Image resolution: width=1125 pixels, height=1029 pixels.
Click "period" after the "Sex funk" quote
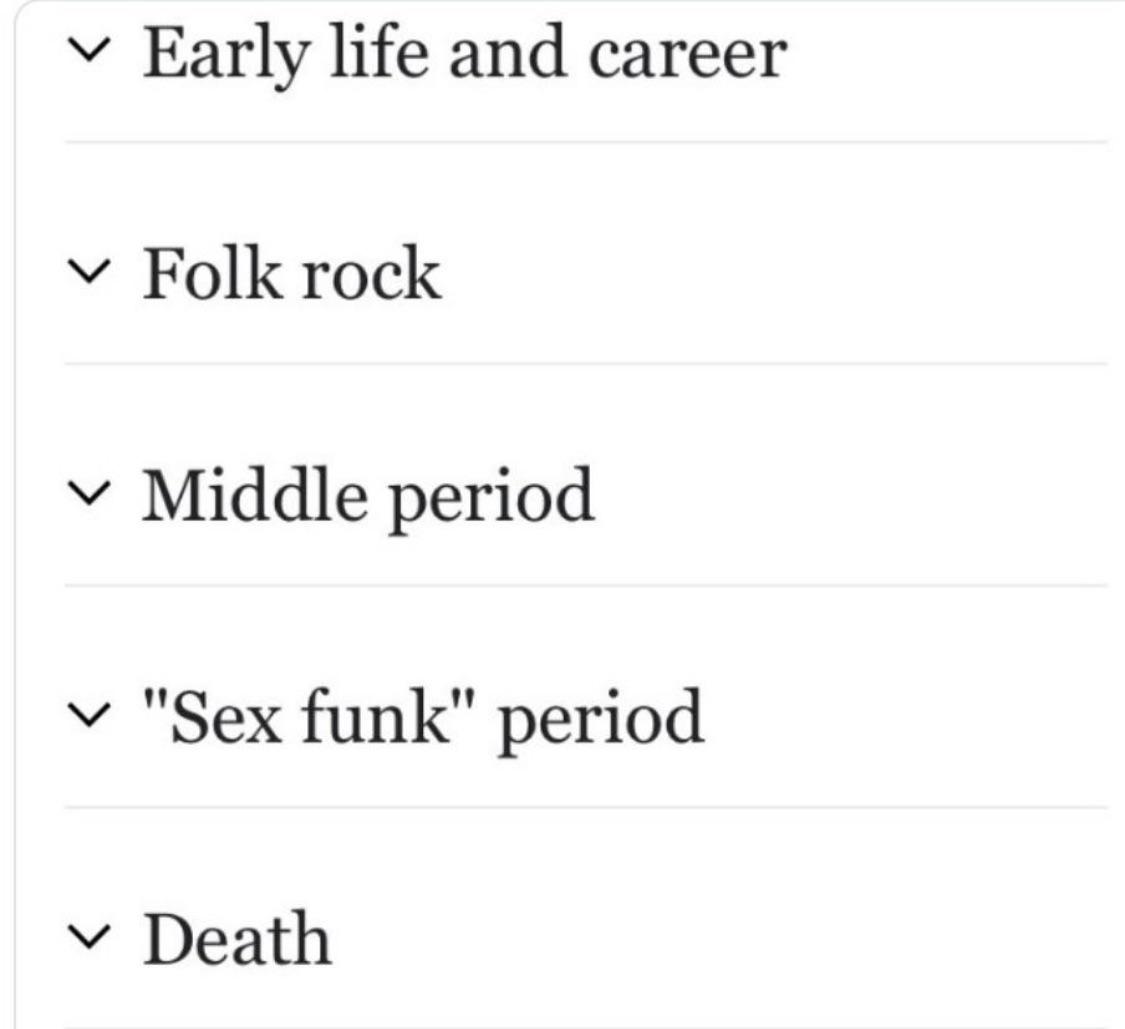click(601, 721)
